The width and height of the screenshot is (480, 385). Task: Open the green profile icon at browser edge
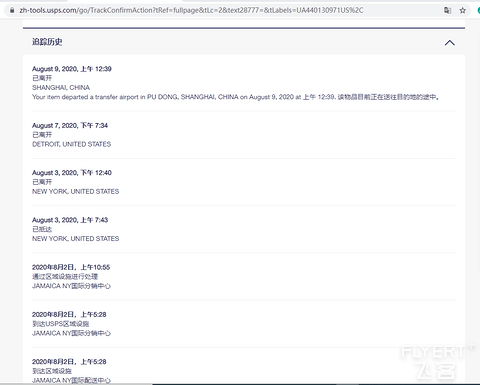coord(478,10)
